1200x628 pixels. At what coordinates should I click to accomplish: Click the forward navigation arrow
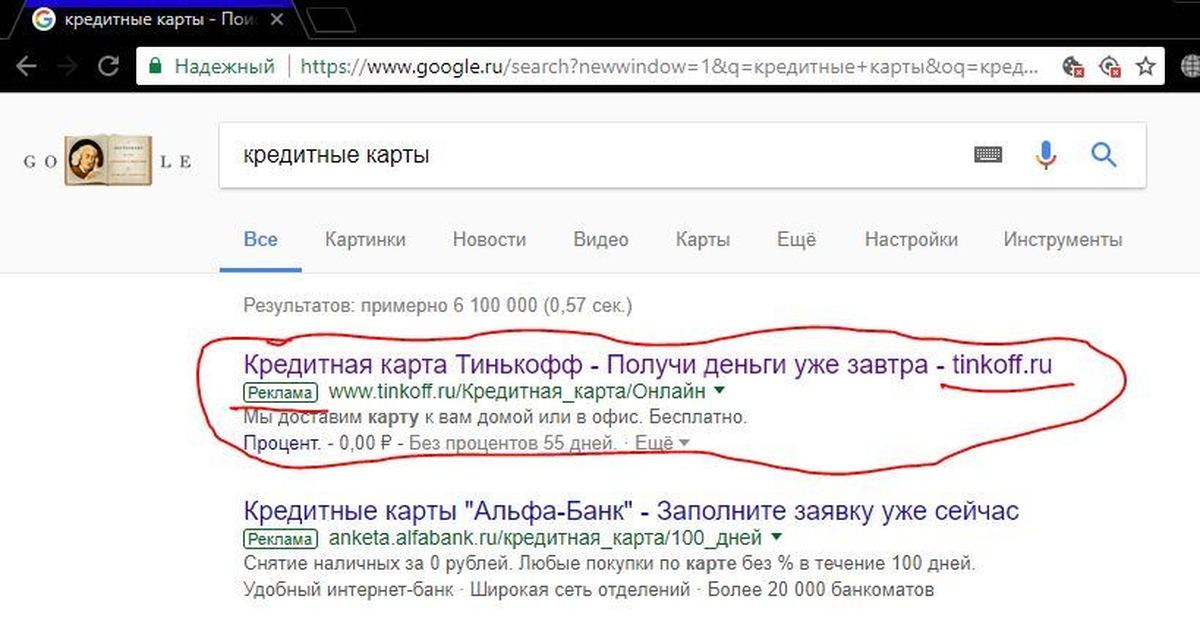click(x=67, y=67)
